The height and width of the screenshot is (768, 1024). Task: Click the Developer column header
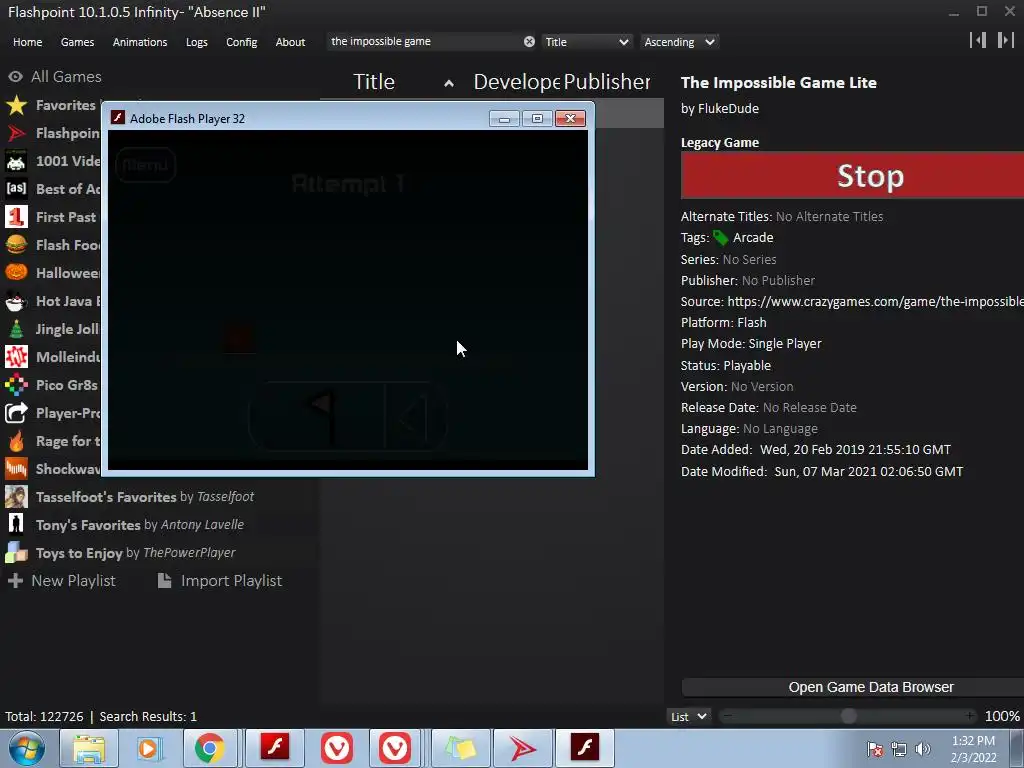[x=516, y=82]
